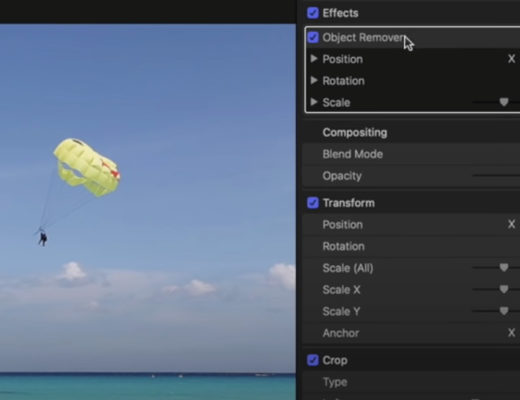
Task: Expand the Object Remover Rotation triangle
Action: pyautogui.click(x=314, y=80)
